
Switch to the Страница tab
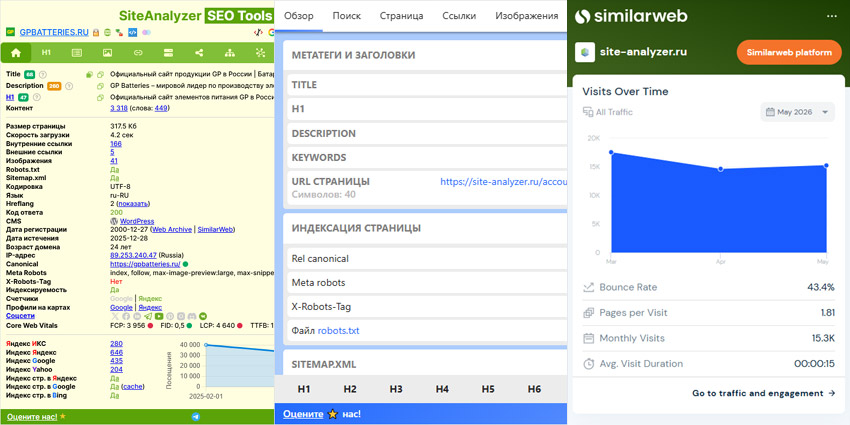coord(402,16)
